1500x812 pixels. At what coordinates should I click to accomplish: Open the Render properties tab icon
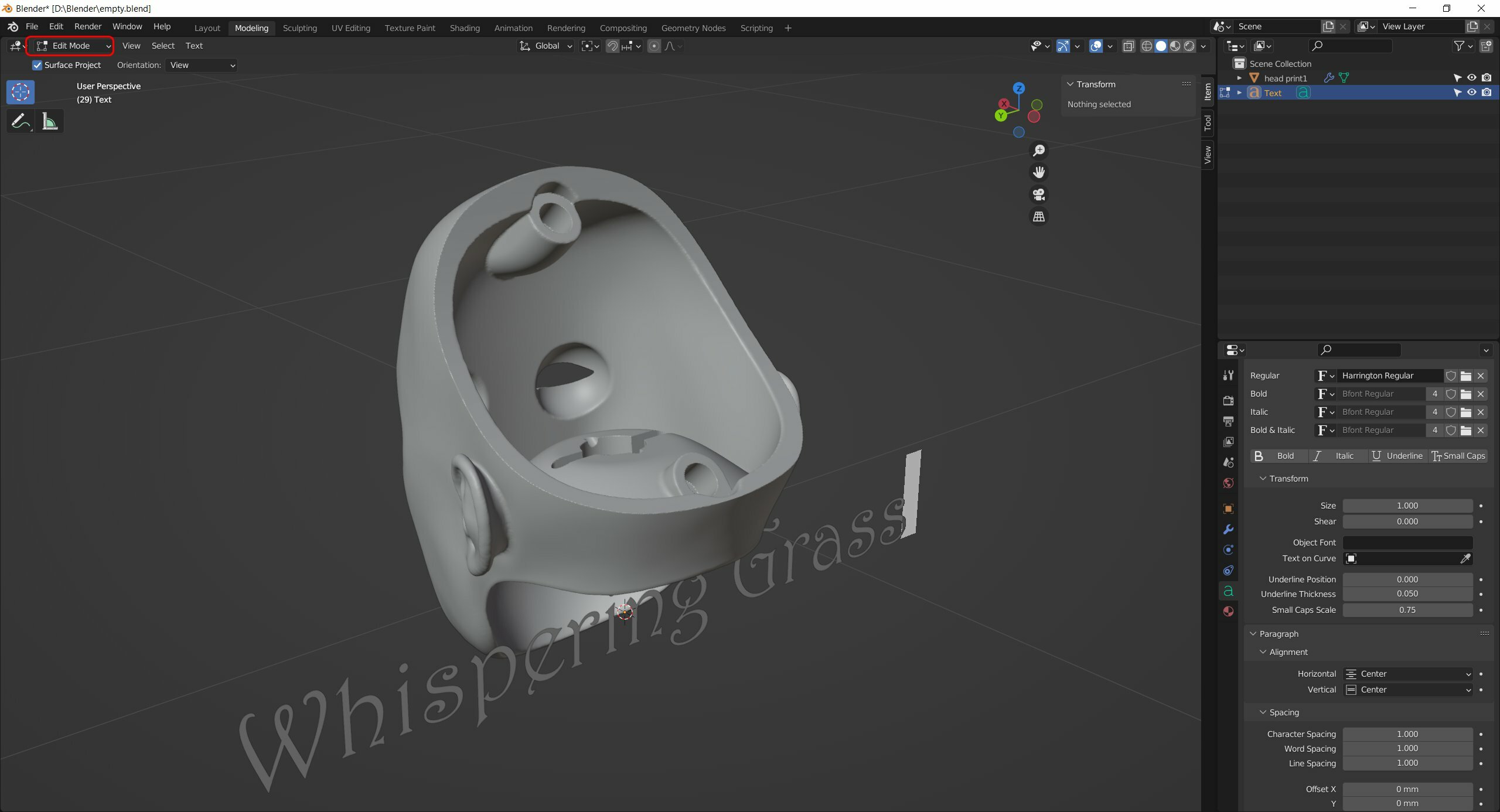coord(1228,401)
